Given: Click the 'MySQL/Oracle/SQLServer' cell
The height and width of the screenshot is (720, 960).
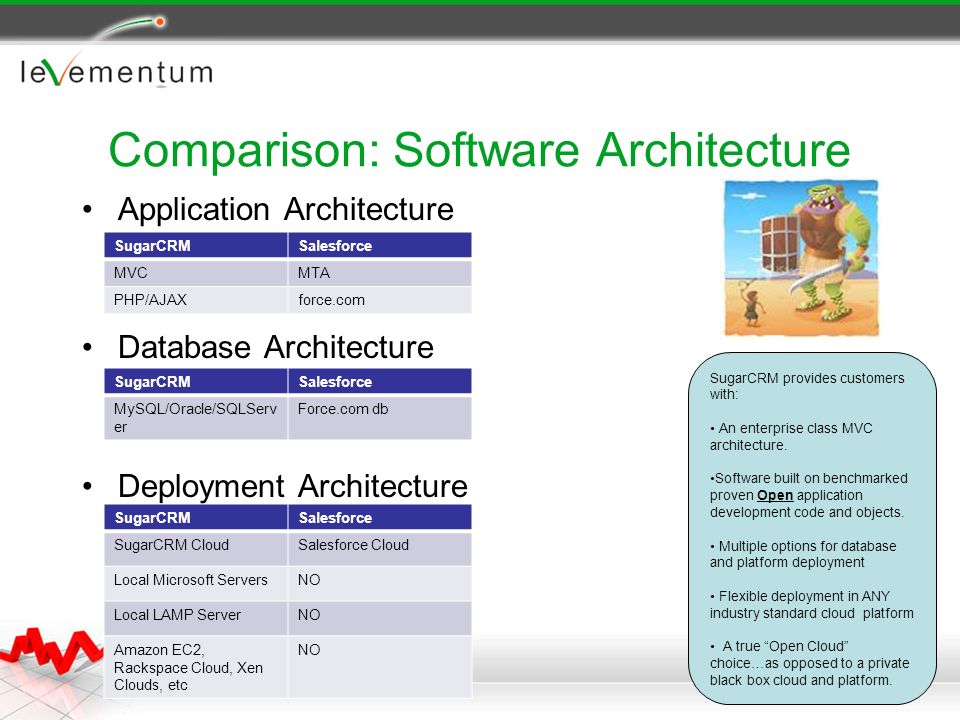Looking at the screenshot, I should point(196,418).
